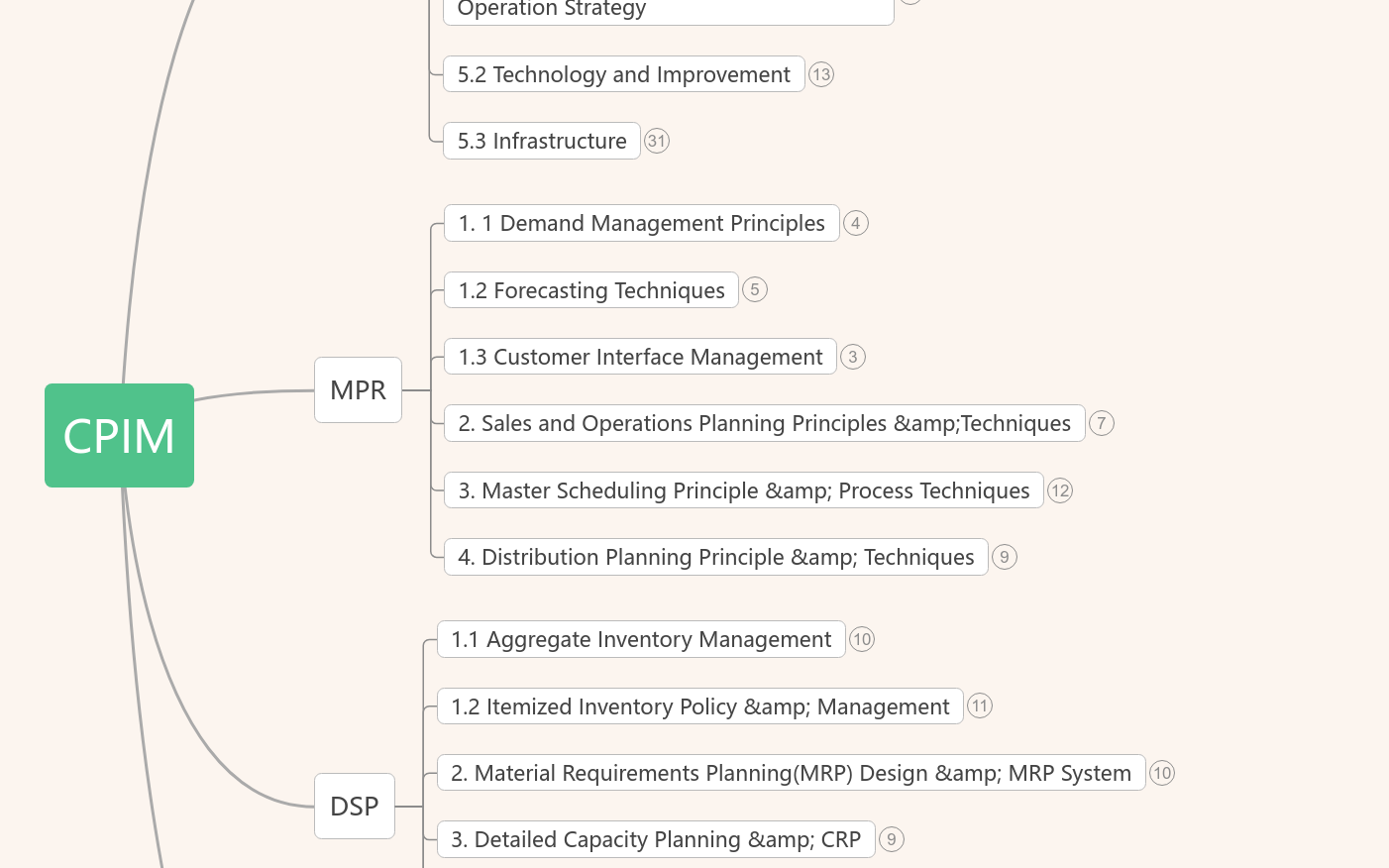Expand the 12 subtopics of Master Scheduling Principle
This screenshot has height=868, width=1389.
[x=1060, y=490]
